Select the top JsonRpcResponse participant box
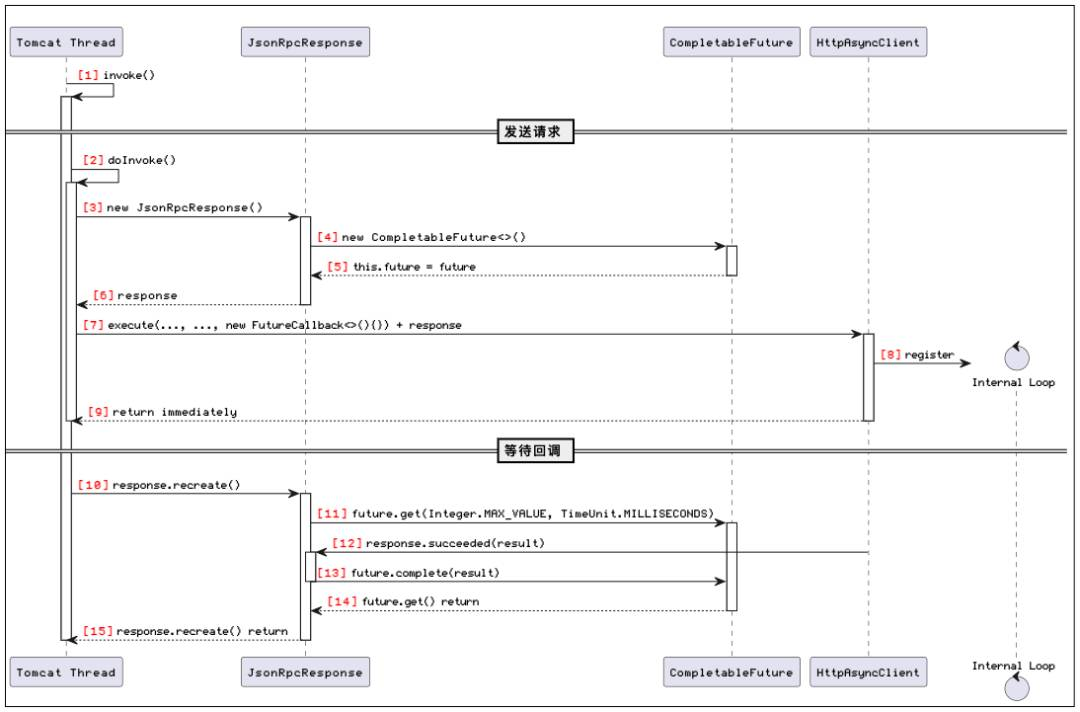 (305, 42)
